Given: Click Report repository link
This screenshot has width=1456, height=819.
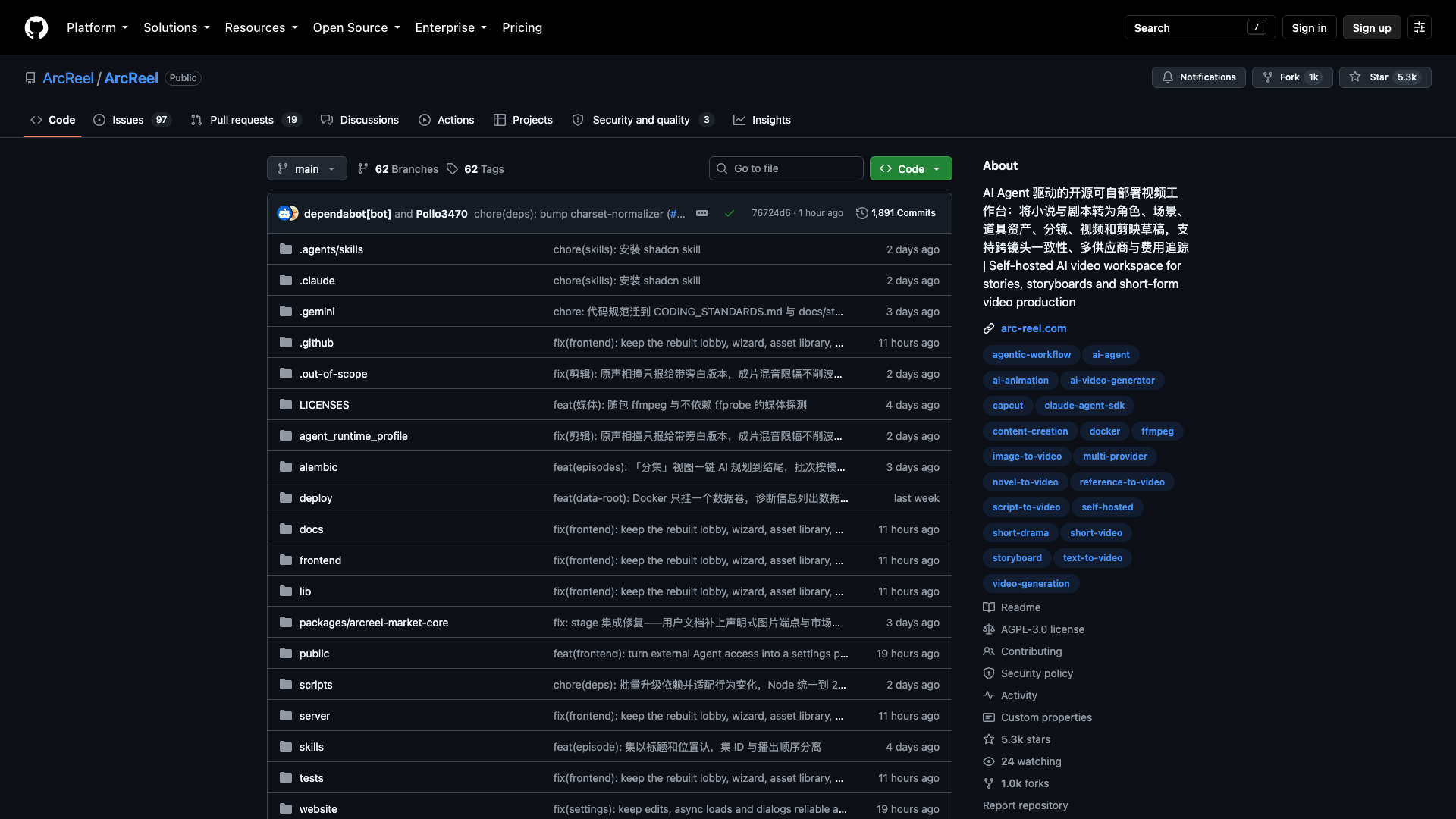Looking at the screenshot, I should pyautogui.click(x=1025, y=805).
